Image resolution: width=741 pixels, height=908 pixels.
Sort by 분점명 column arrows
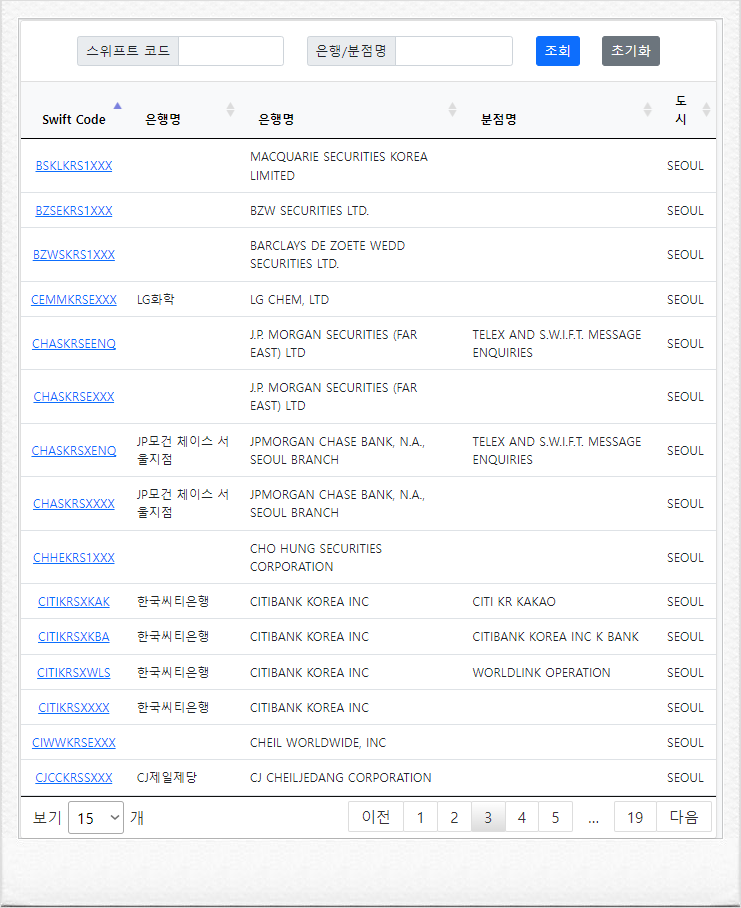(x=648, y=109)
